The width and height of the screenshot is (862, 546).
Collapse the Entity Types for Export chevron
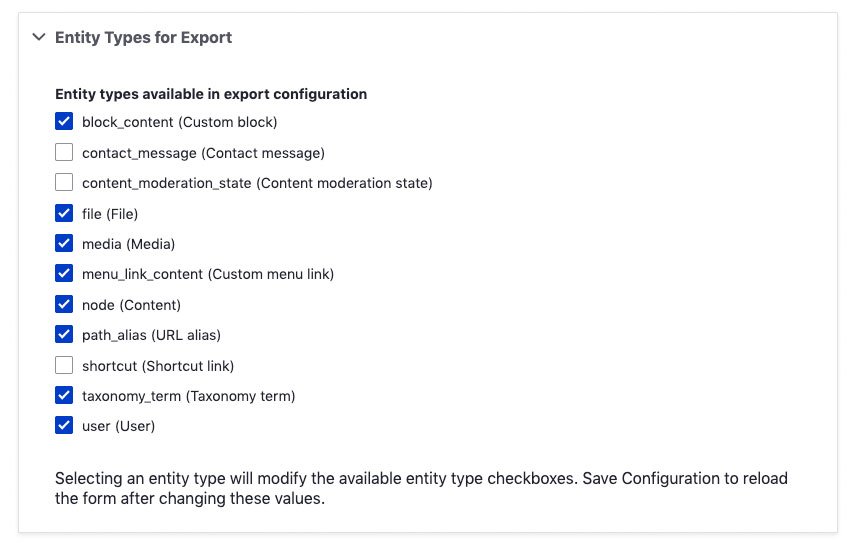pos(39,38)
